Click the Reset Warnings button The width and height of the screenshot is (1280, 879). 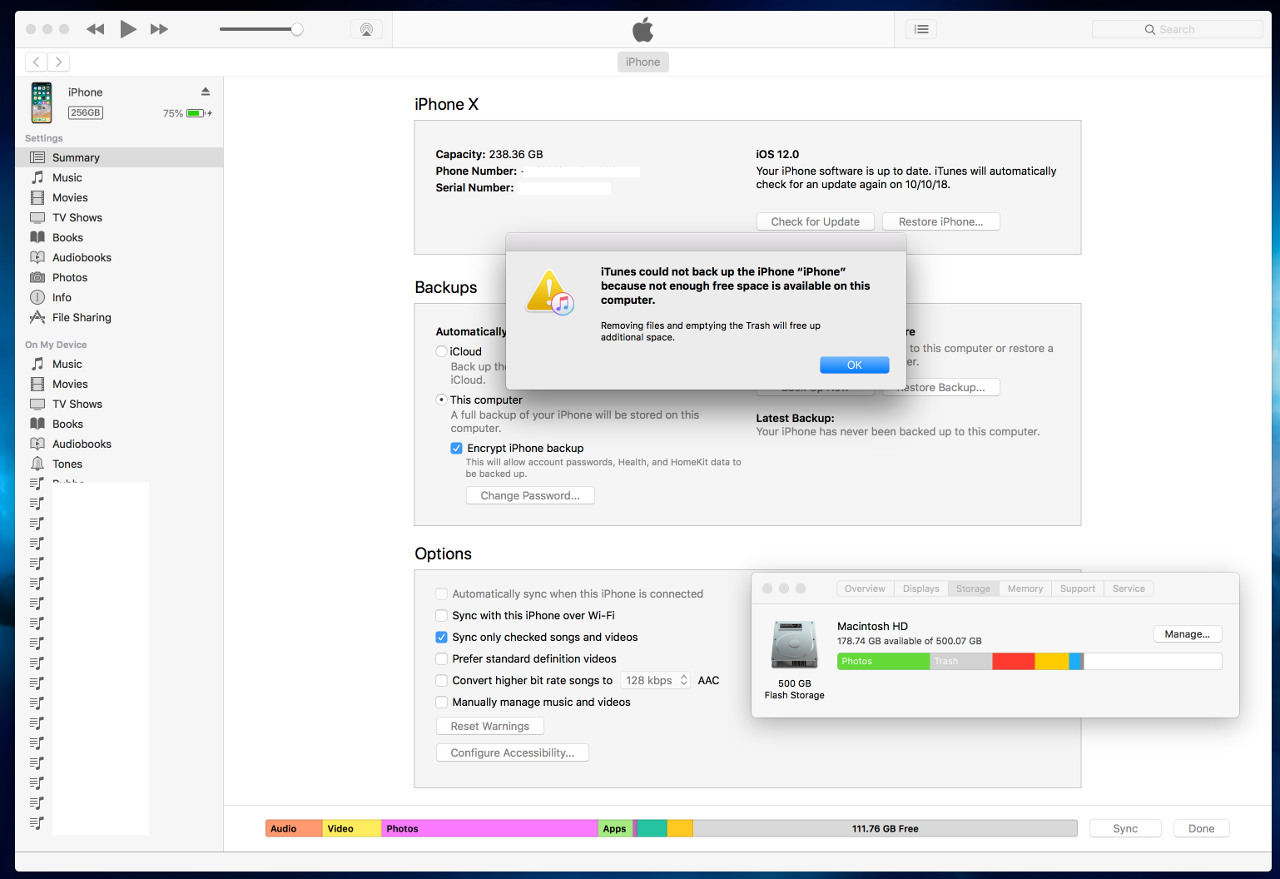[x=490, y=727]
